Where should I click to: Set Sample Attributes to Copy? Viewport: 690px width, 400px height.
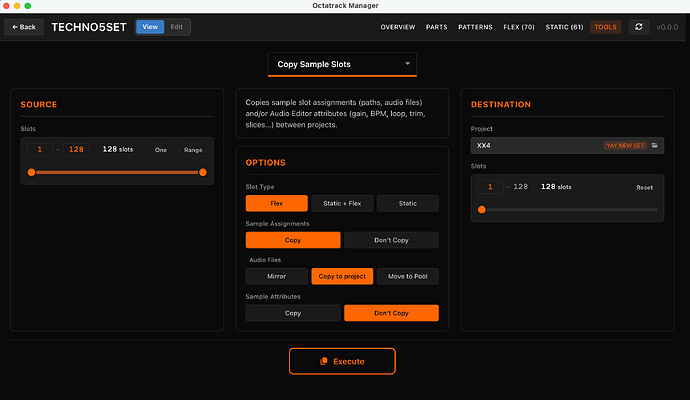point(293,313)
